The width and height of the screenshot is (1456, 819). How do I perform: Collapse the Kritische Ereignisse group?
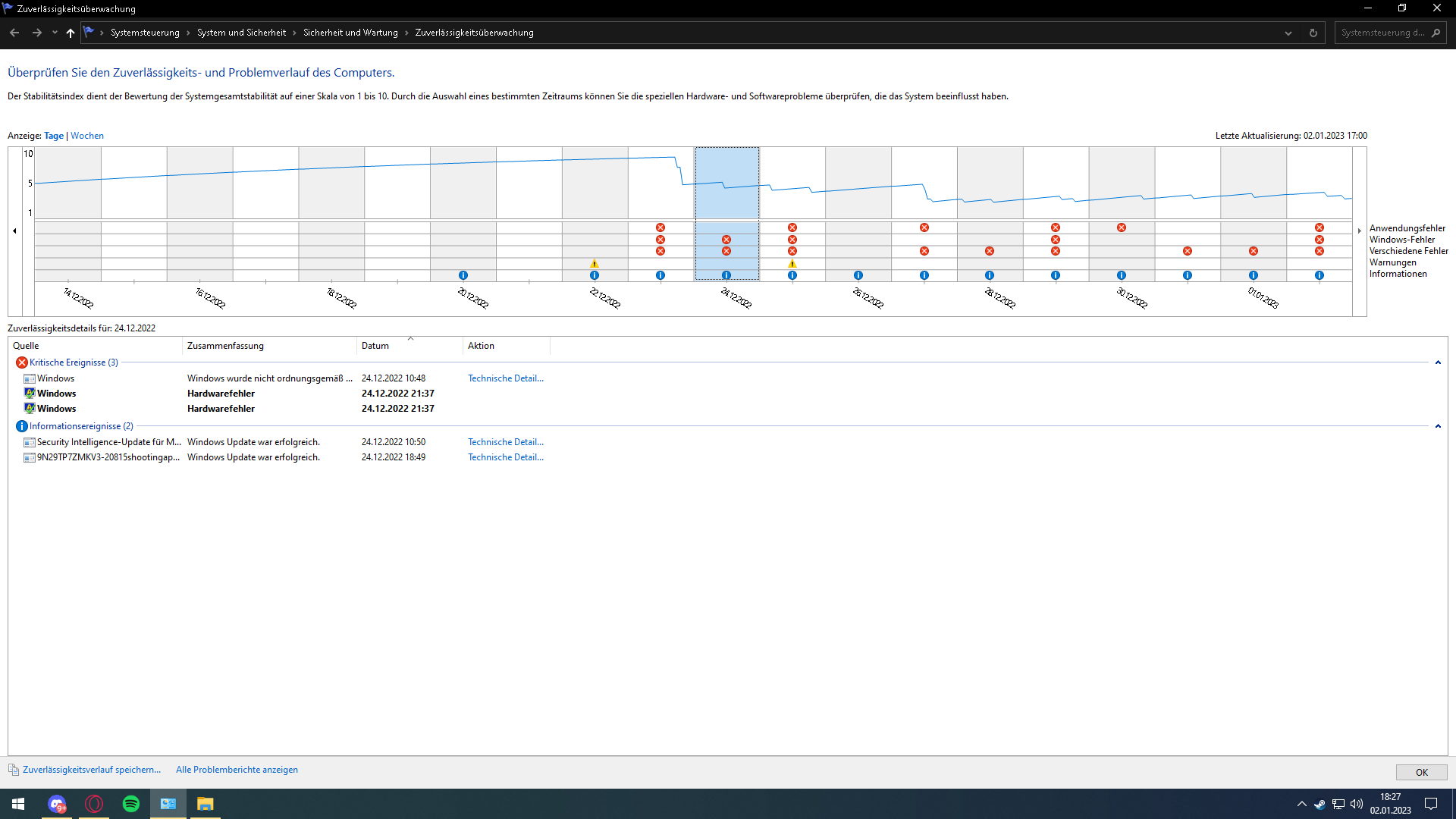point(1438,362)
